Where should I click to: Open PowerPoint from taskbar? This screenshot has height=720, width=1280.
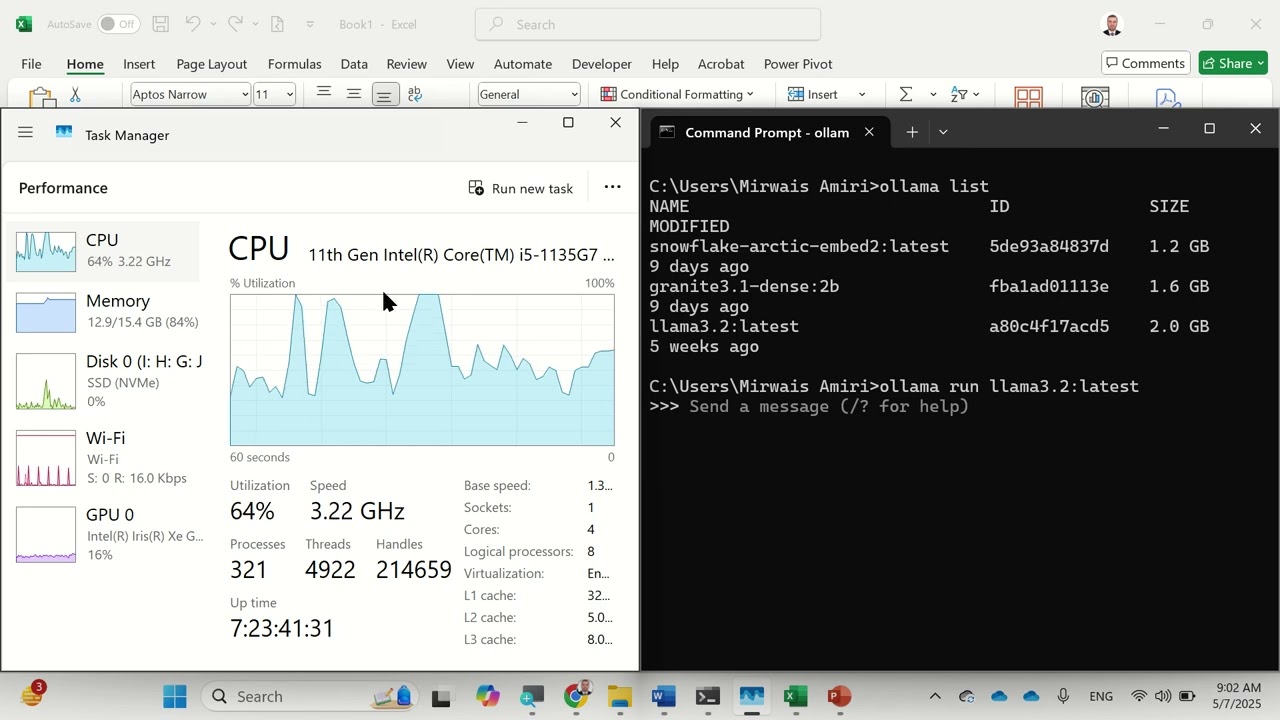click(840, 696)
